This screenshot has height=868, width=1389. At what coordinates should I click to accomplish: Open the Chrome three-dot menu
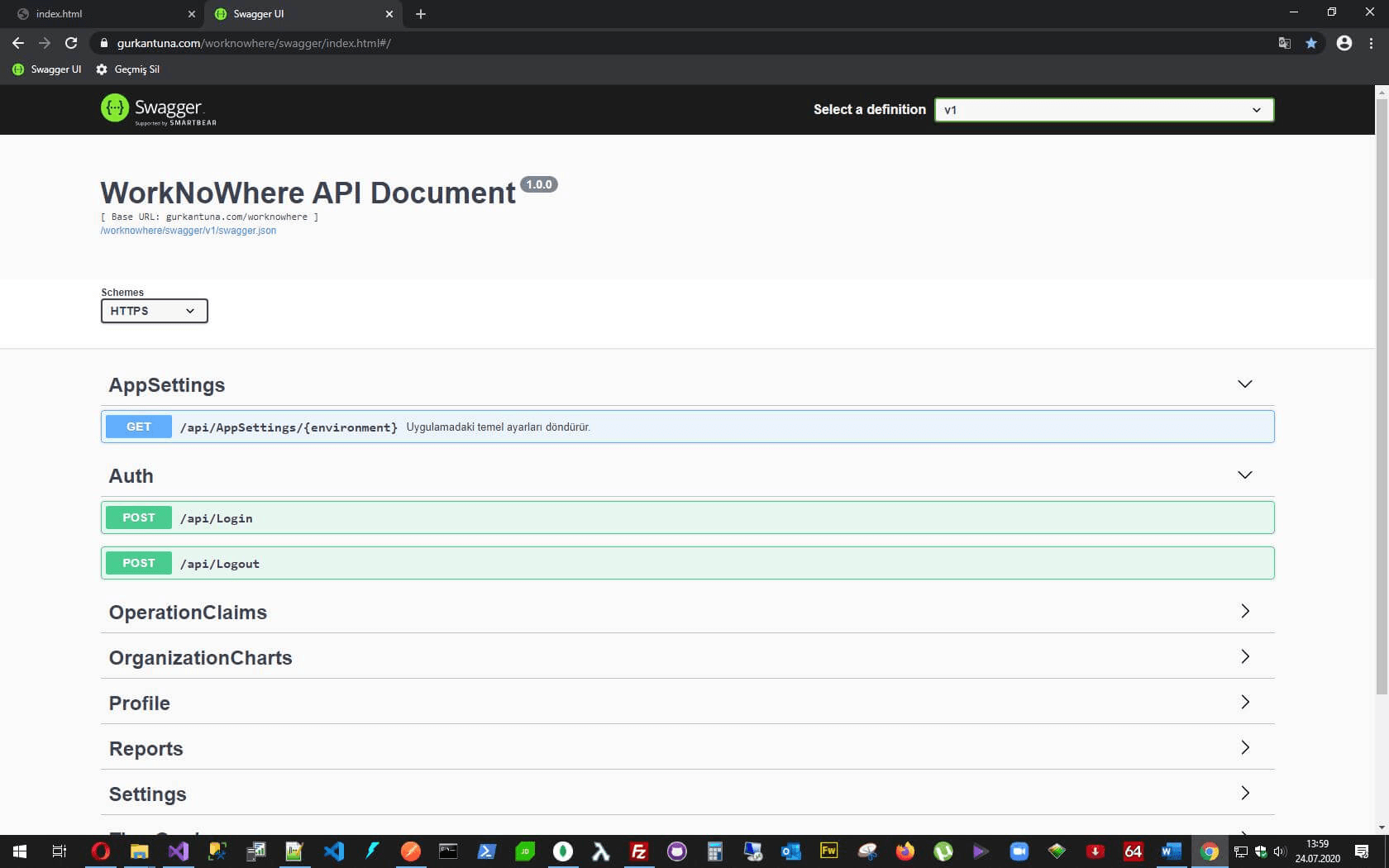pos(1372,43)
